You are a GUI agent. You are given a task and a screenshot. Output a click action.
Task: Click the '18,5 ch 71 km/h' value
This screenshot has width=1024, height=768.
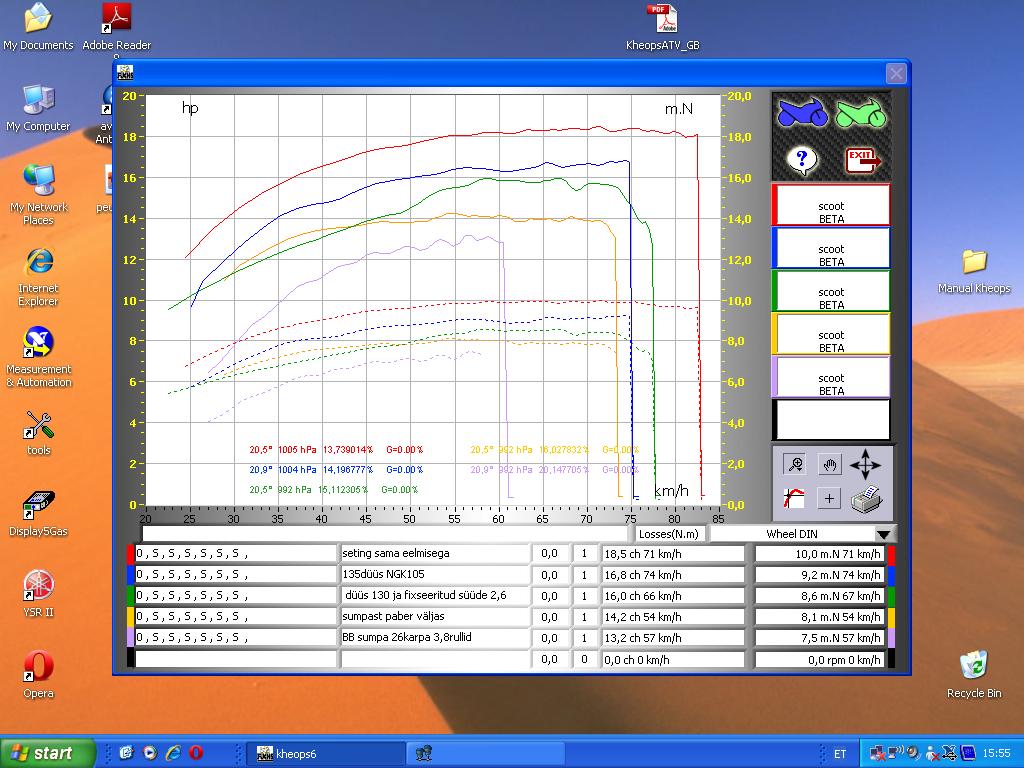click(x=673, y=554)
